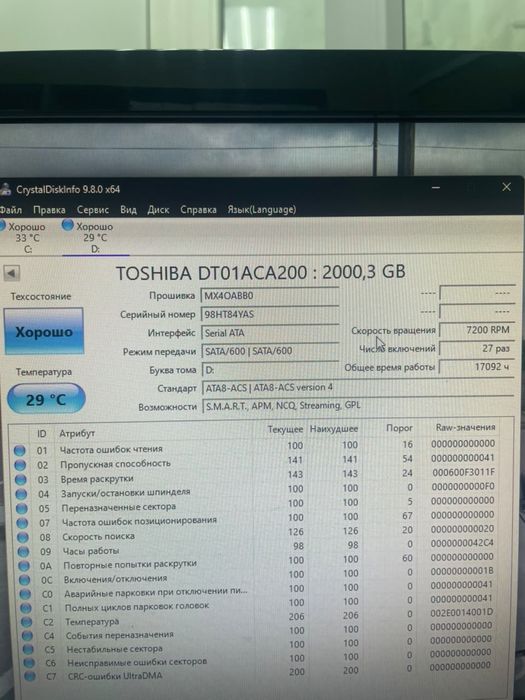The height and width of the screenshot is (700, 525).
Task: Click status icon for Переназначенные сектора
Action: (x=21, y=508)
